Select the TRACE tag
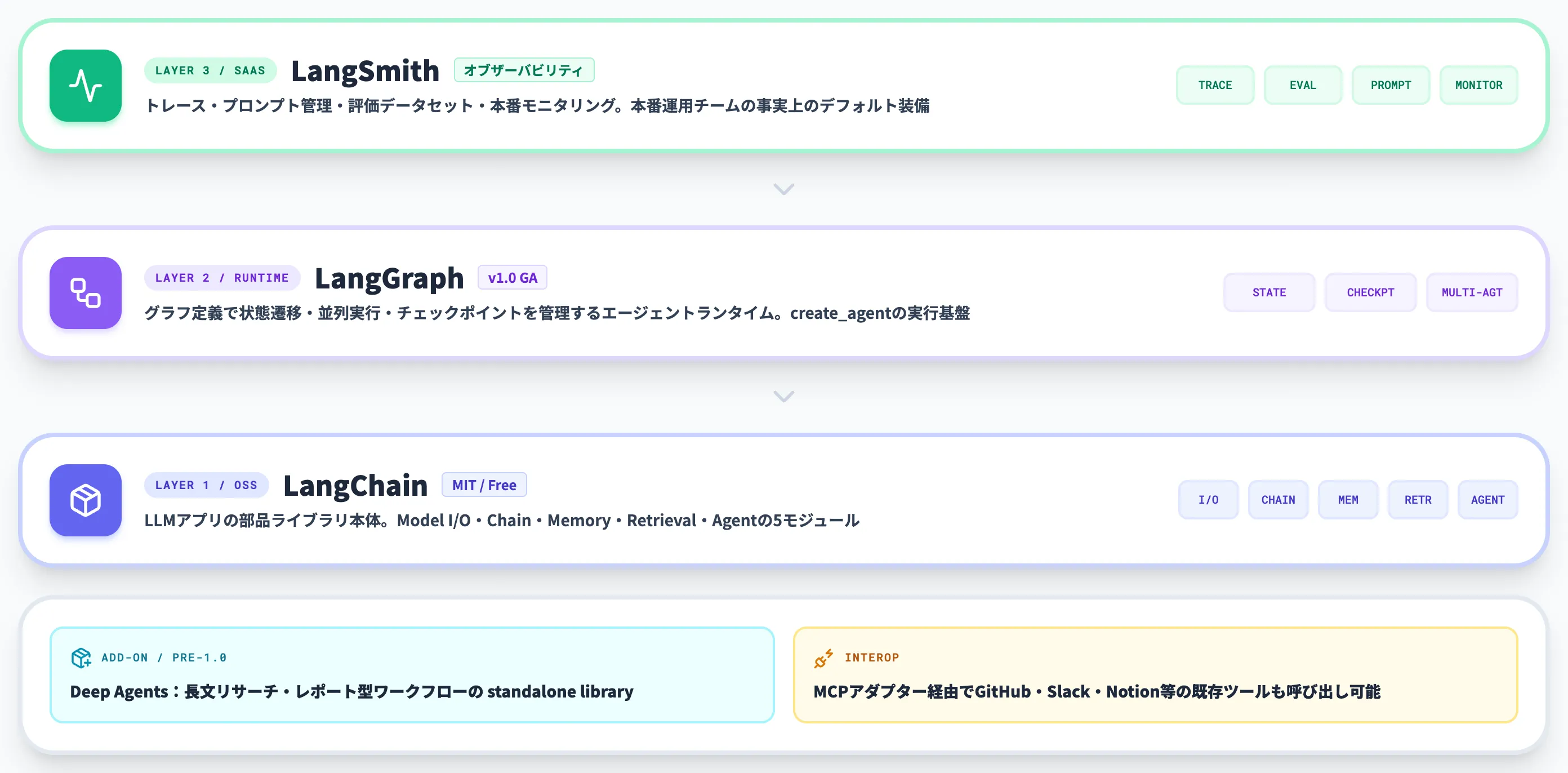1568x773 pixels. click(1215, 85)
